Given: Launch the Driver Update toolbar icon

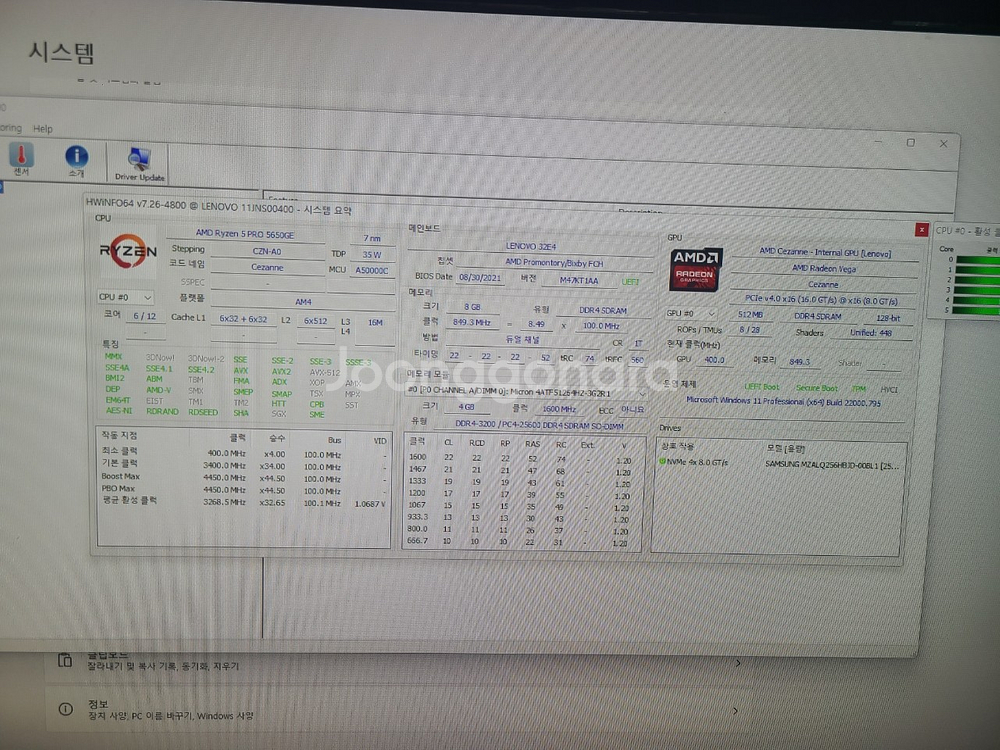Looking at the screenshot, I should (139, 164).
